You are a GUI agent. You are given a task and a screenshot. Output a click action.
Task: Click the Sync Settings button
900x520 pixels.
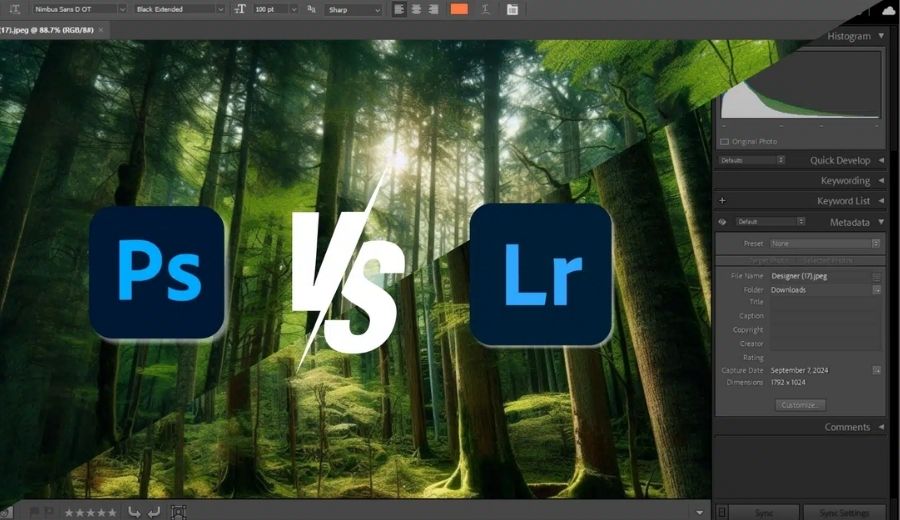pos(844,512)
